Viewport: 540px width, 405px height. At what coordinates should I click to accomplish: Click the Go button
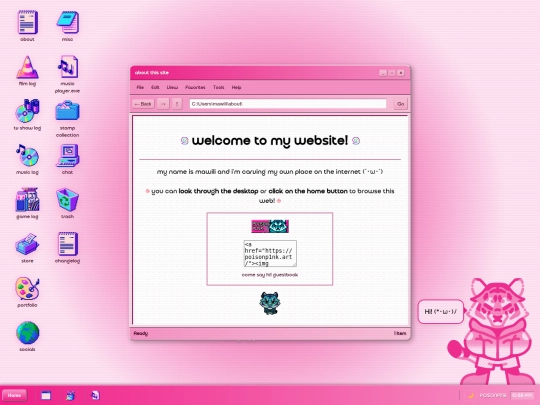click(x=401, y=104)
